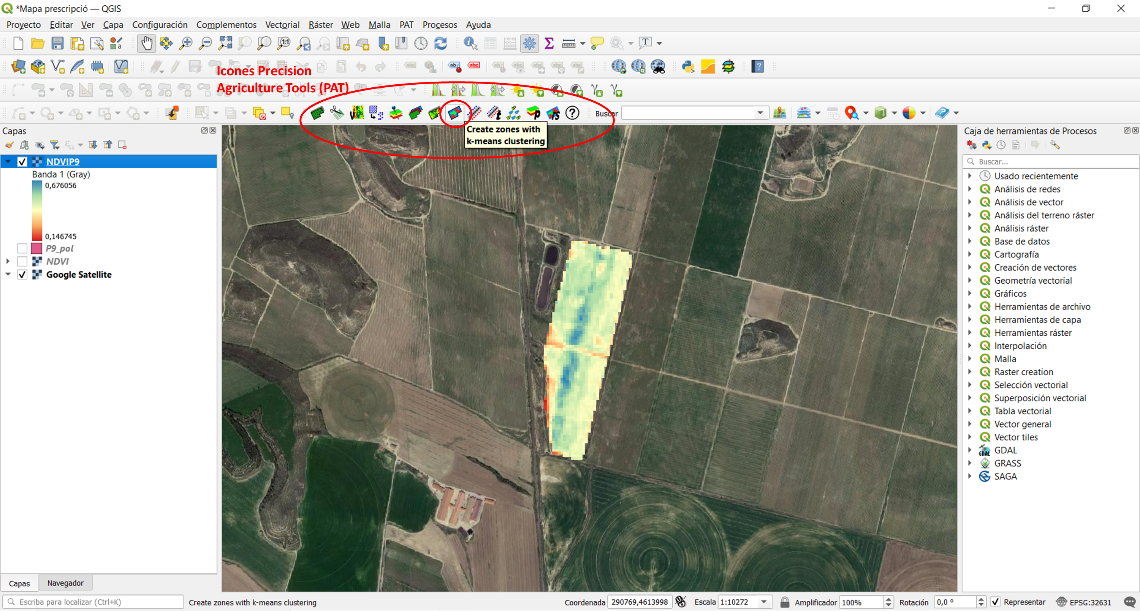The height and width of the screenshot is (611, 1140).
Task: Open the Complementos menu
Action: 226,24
